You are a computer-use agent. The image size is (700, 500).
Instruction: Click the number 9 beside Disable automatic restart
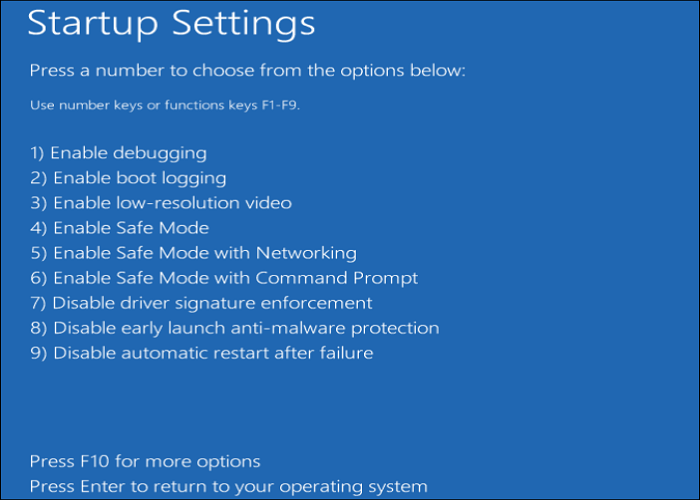click(x=36, y=353)
